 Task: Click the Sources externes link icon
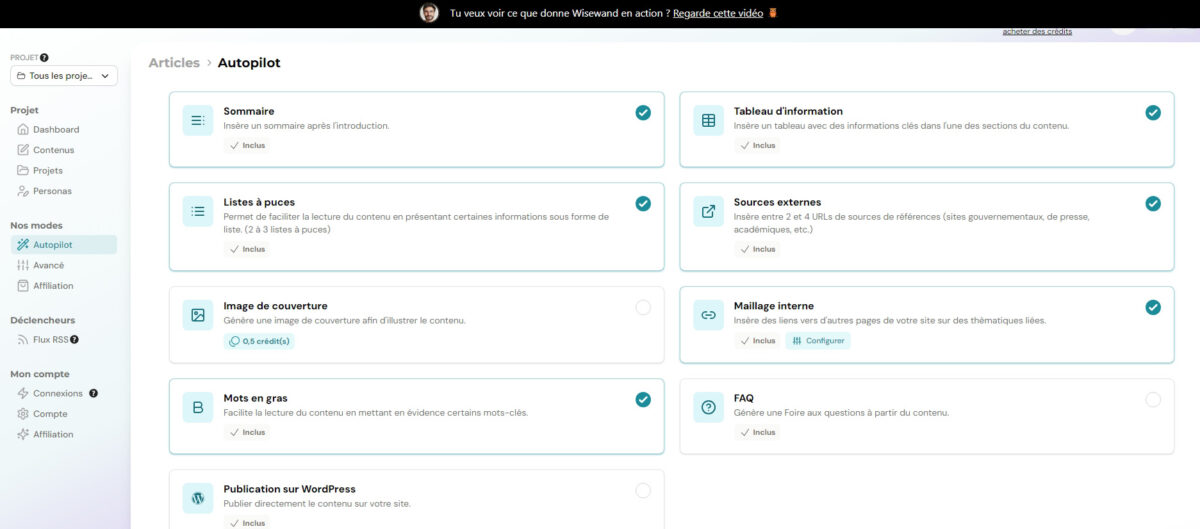[708, 211]
